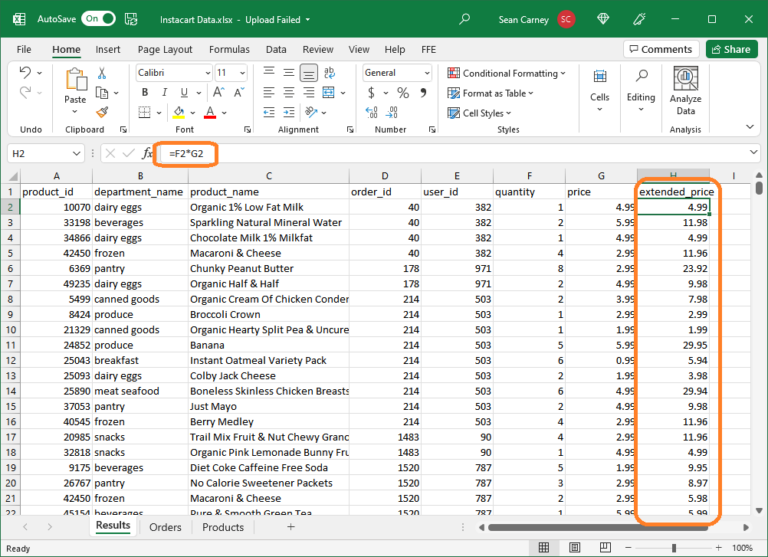Open the font name dropdown showing Calibri
The image size is (768, 557).
click(171, 73)
